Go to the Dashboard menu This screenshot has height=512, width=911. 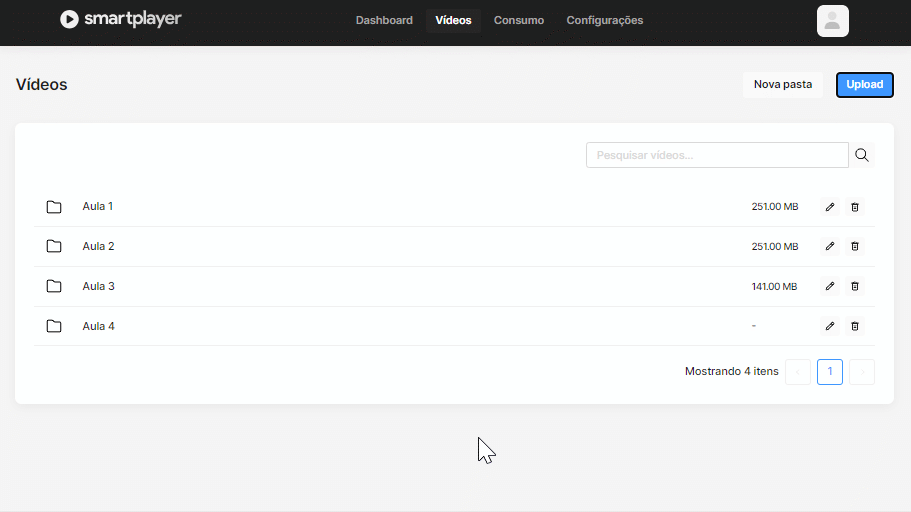tap(384, 20)
